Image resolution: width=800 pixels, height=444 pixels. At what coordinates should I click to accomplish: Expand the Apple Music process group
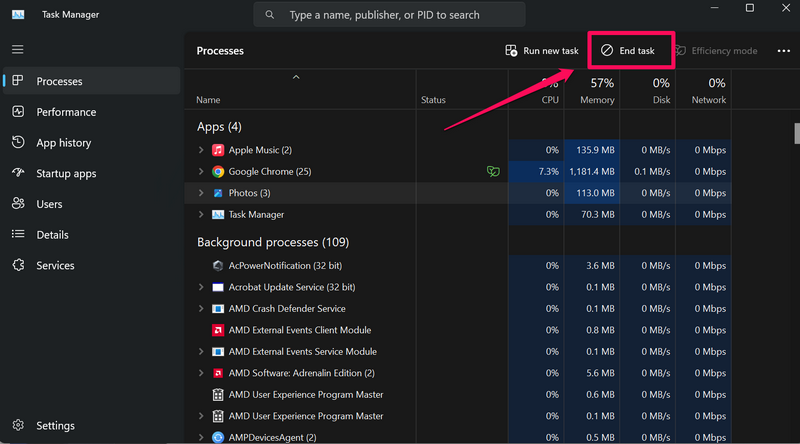(x=201, y=150)
